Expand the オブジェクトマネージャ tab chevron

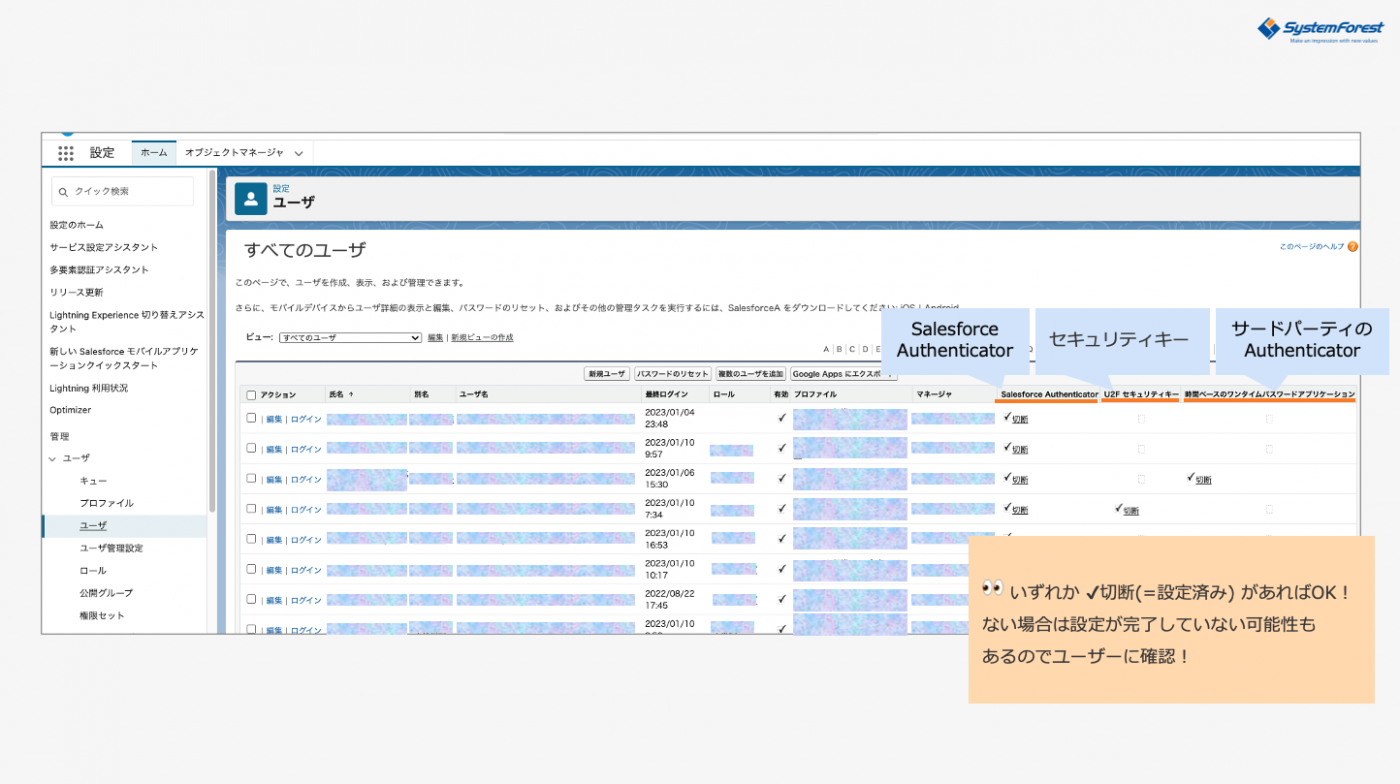[298, 153]
